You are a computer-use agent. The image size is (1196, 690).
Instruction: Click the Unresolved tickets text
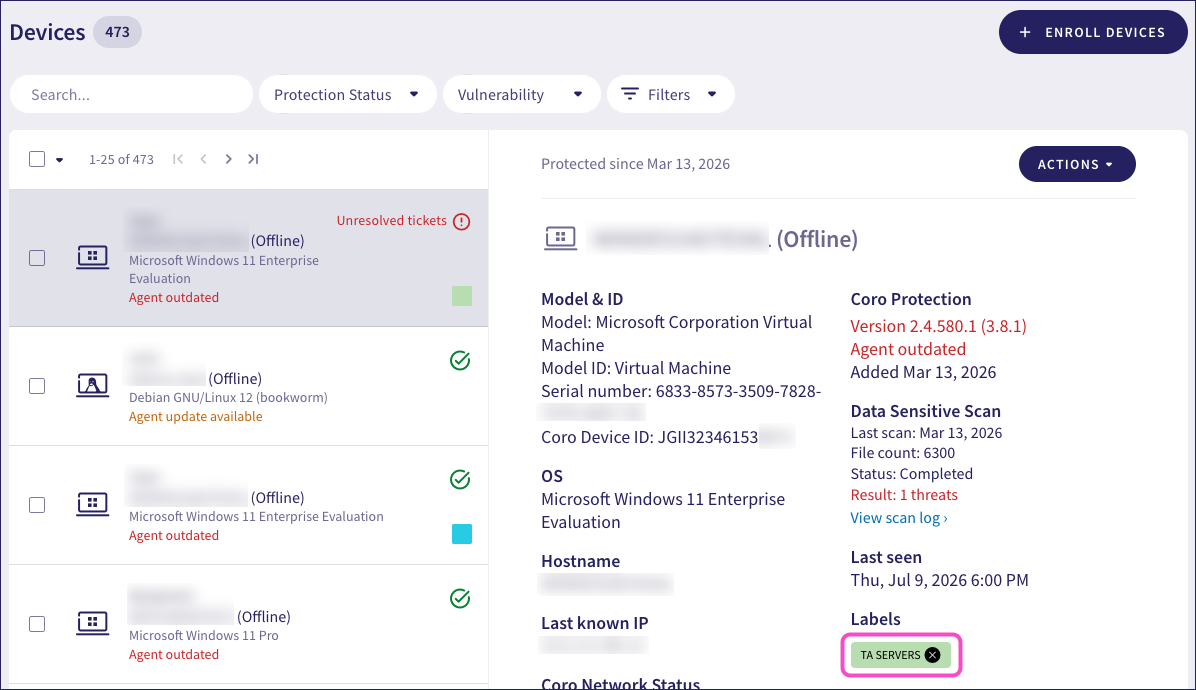tap(391, 220)
